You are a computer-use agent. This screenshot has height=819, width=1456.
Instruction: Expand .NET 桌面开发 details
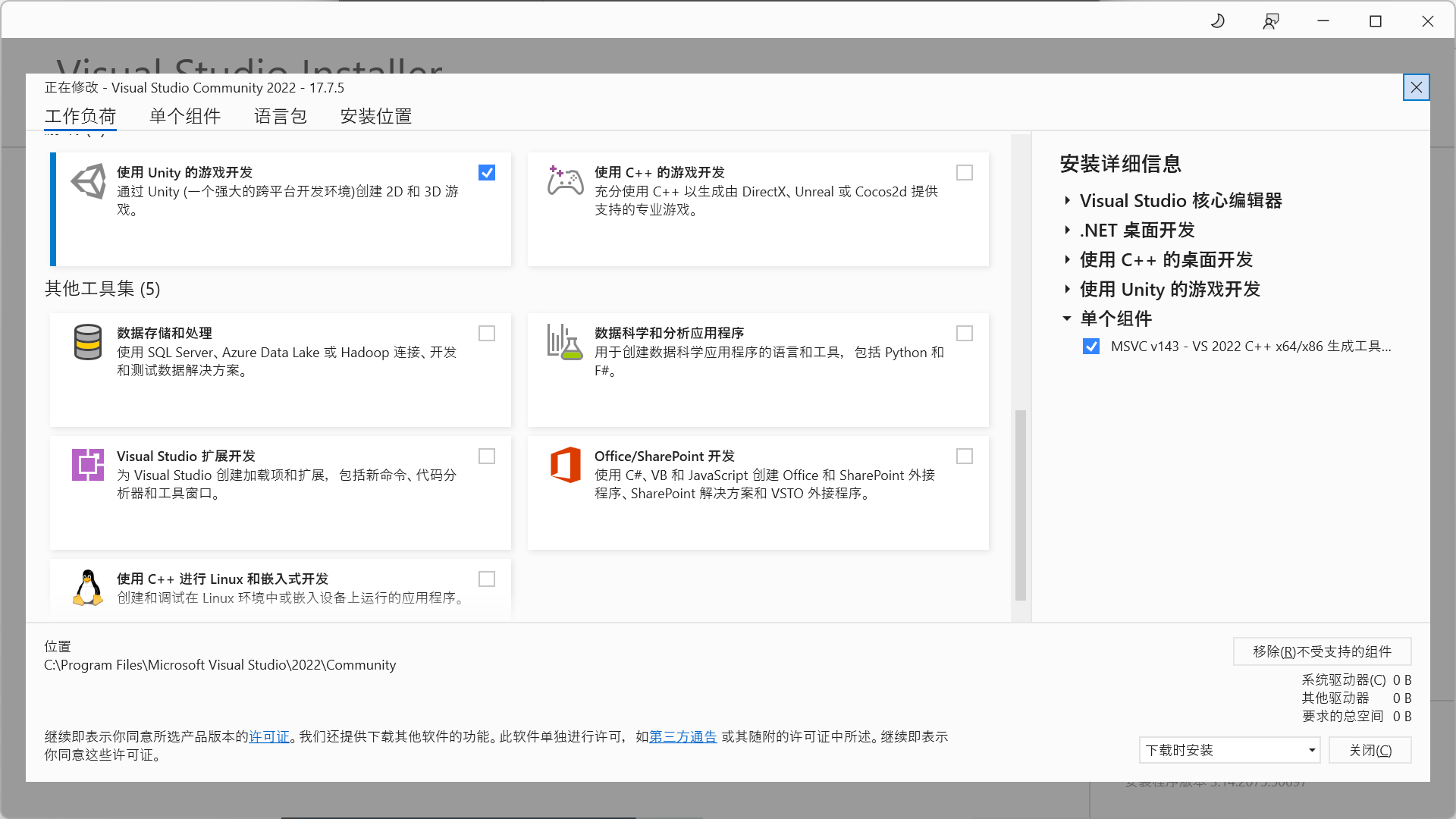click(x=1067, y=231)
